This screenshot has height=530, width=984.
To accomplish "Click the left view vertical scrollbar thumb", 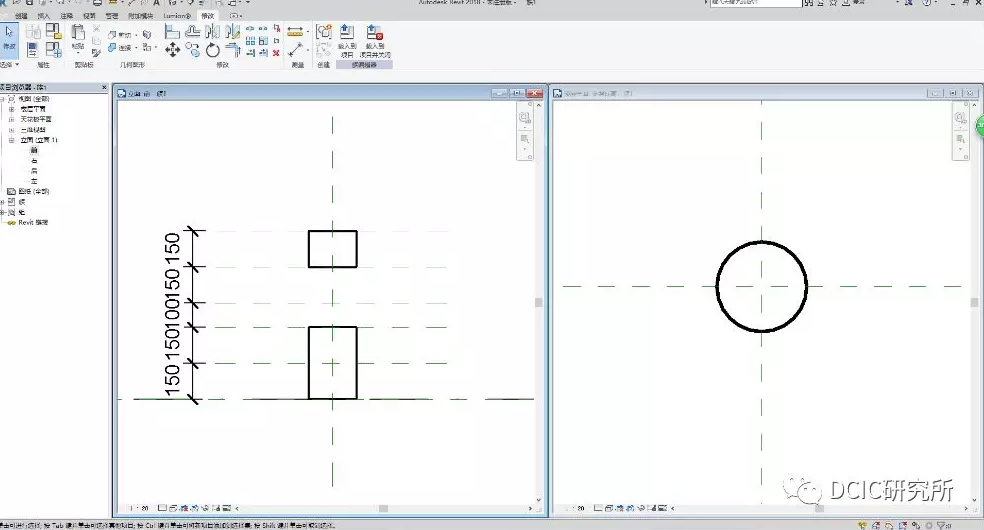I will click(538, 302).
